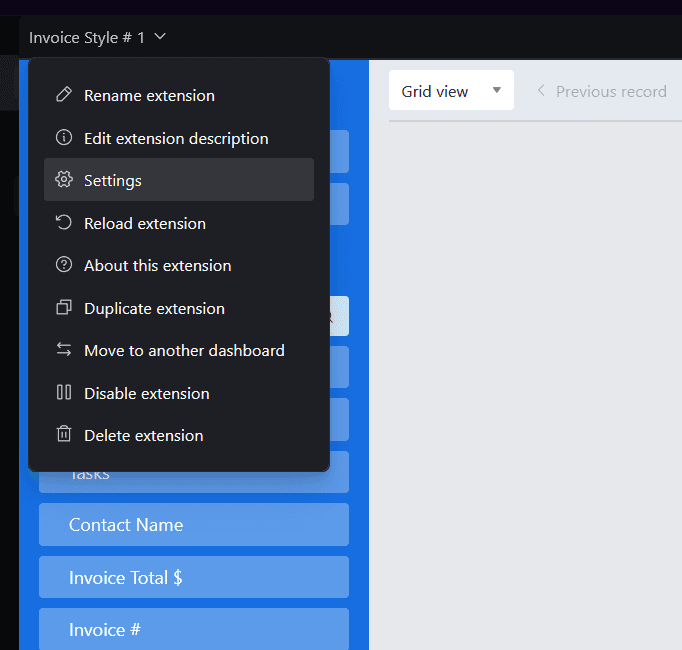Click the trash can icon for Delete

click(64, 434)
